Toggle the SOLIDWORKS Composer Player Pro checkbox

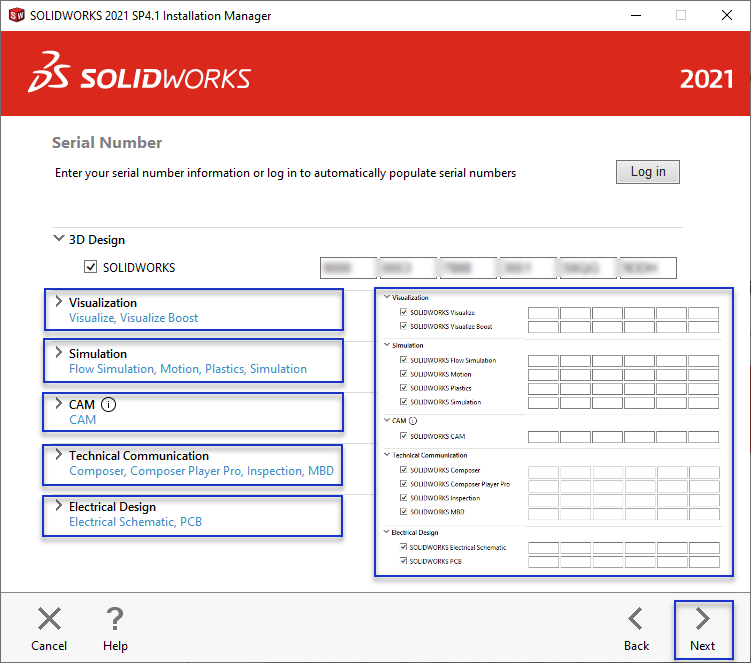403,484
